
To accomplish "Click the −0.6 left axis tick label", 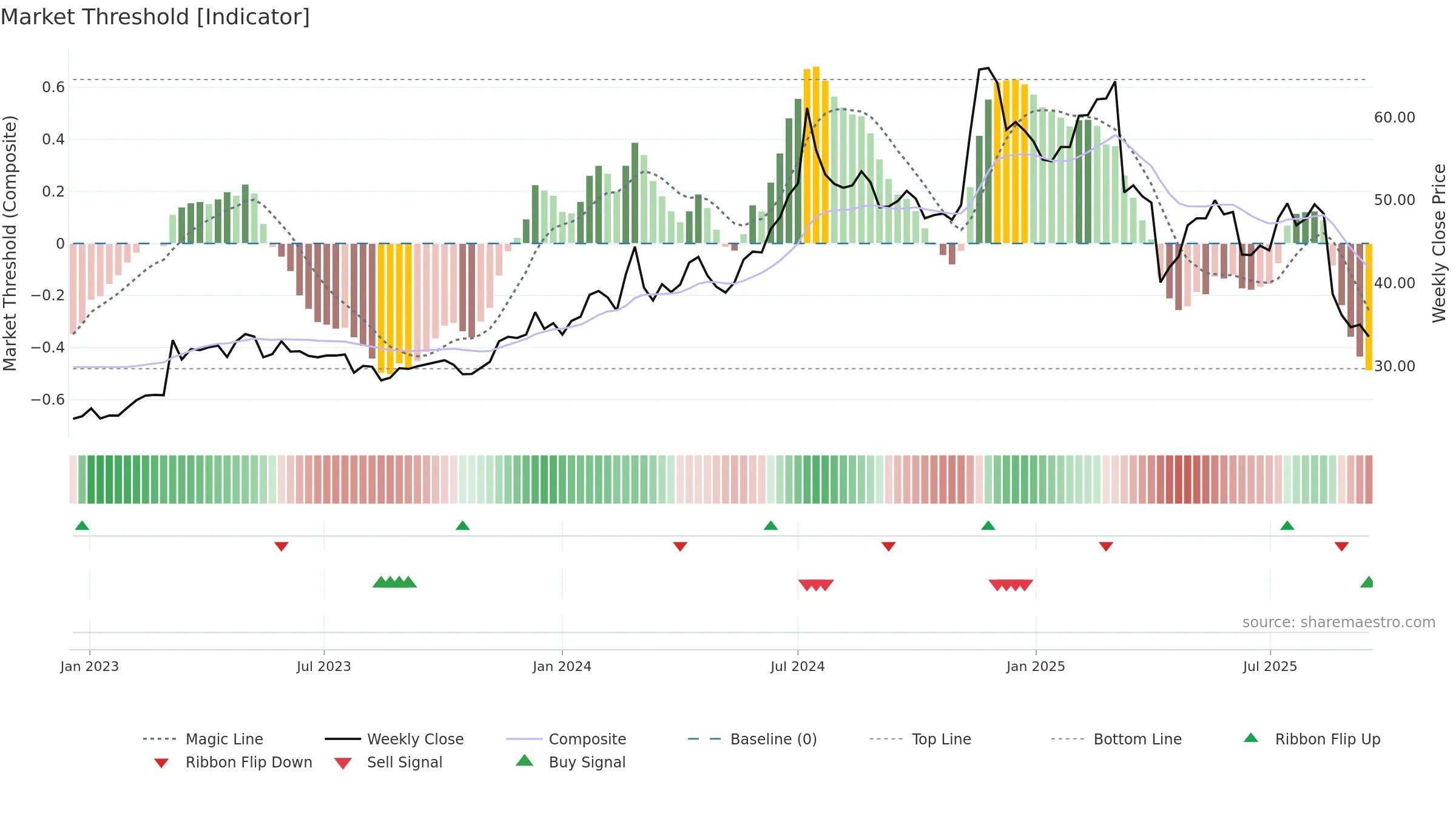I will pyautogui.click(x=48, y=400).
